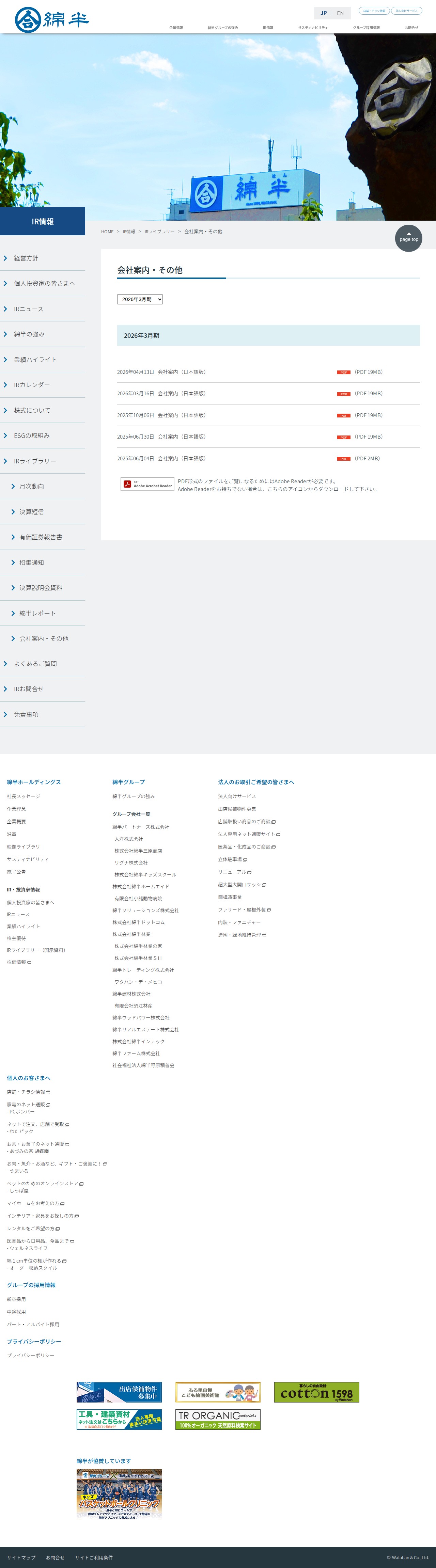This screenshot has width=436, height=1568.
Task: Open PDF icon for 2026年03月16日 会社案内
Action: coord(343,394)
